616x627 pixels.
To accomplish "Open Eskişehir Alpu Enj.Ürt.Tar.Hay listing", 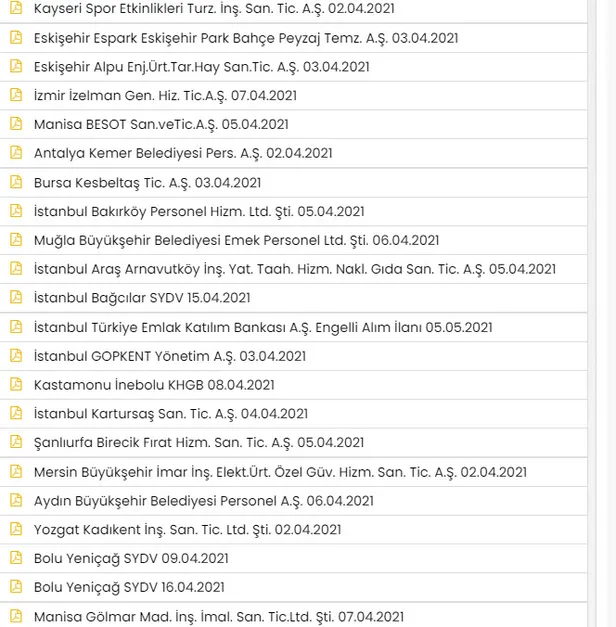I will point(201,67).
